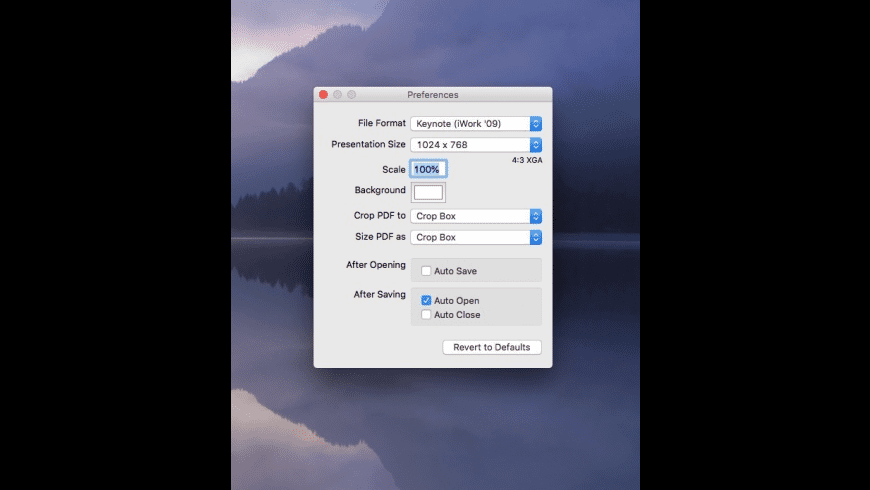Image resolution: width=870 pixels, height=490 pixels.
Task: Click the After Saving label
Action: click(380, 294)
